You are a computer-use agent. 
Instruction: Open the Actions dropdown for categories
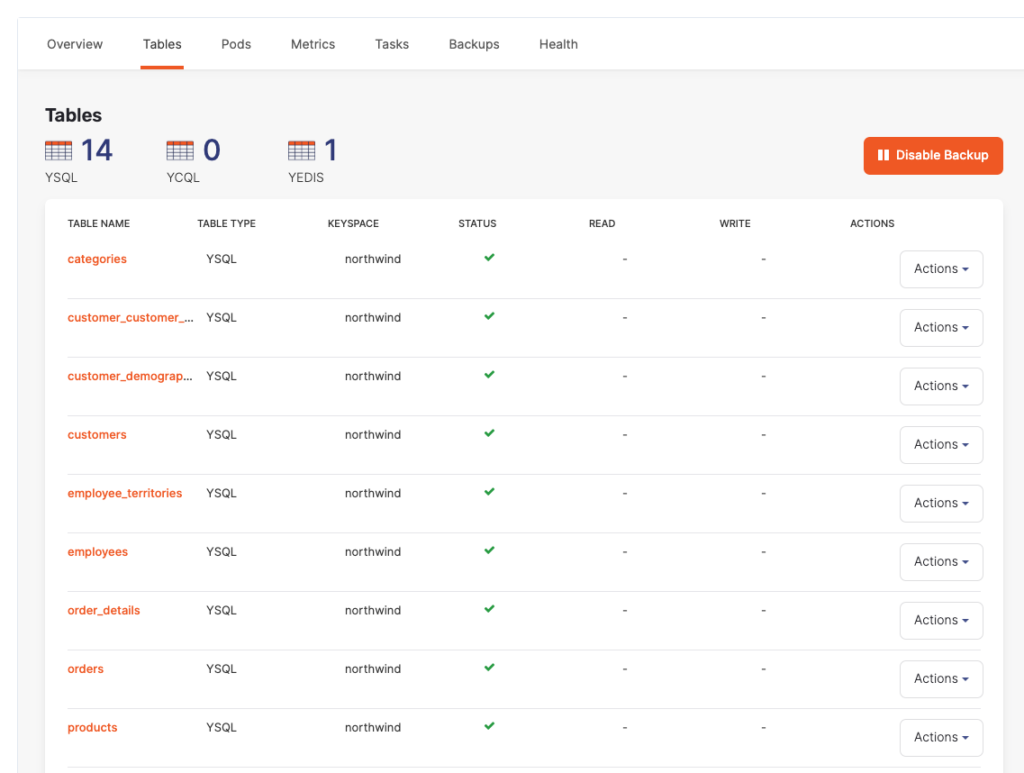tap(940, 268)
